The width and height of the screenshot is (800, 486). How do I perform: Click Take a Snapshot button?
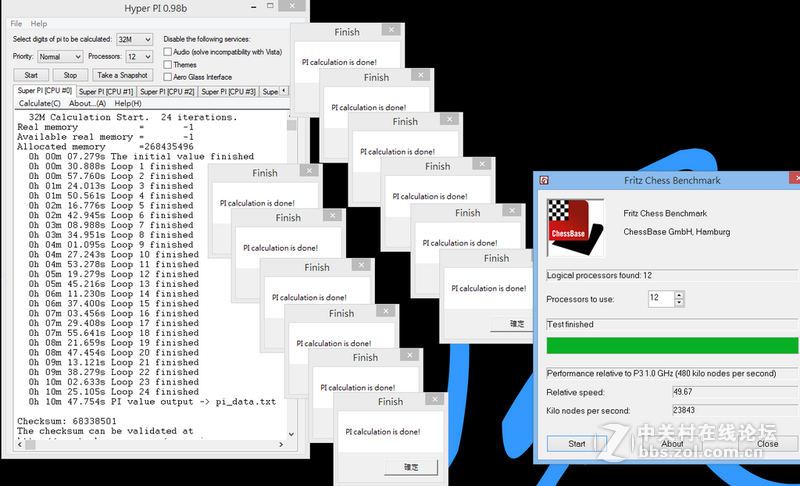tap(122, 75)
